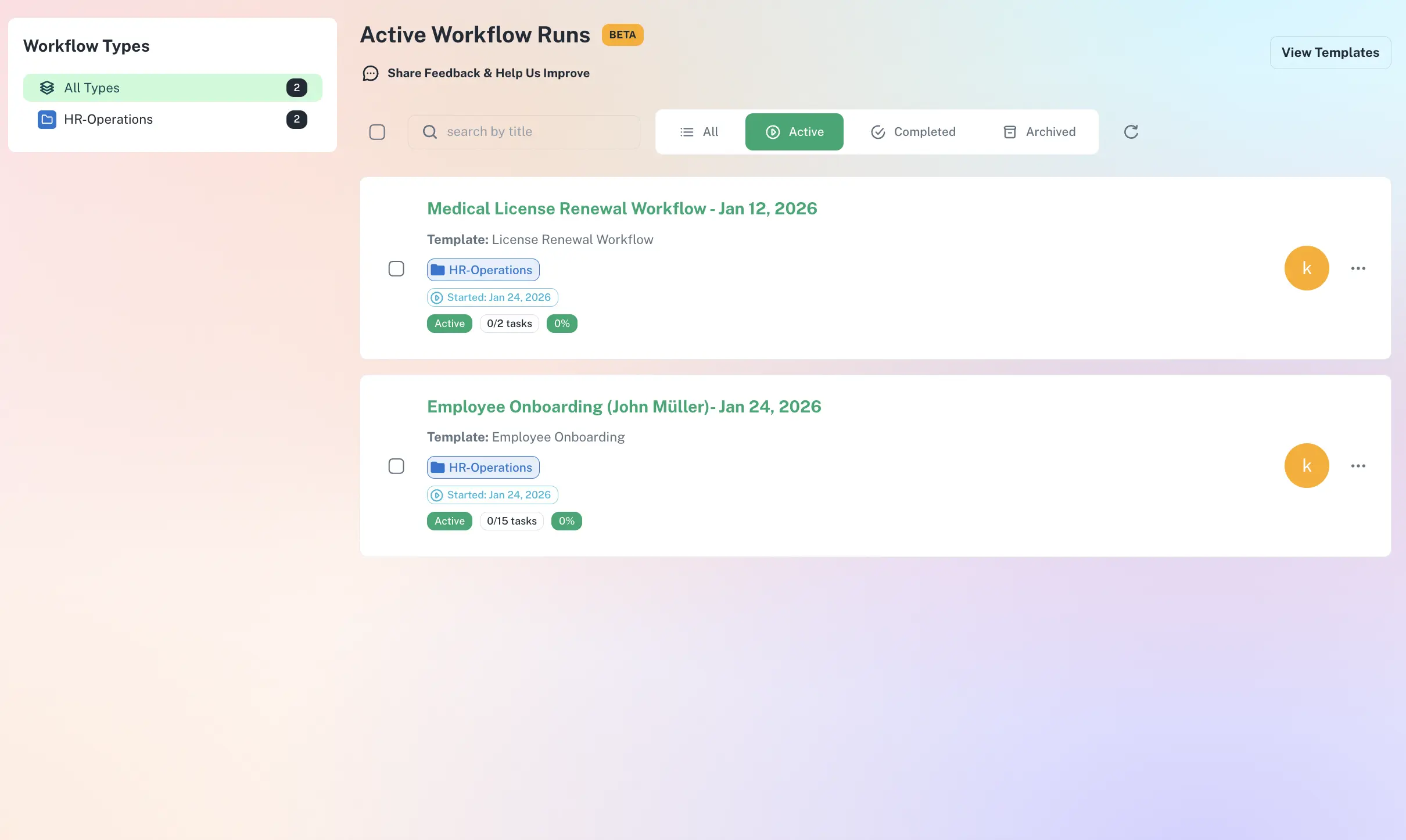Select All Types in Workflow Types

pyautogui.click(x=173, y=88)
